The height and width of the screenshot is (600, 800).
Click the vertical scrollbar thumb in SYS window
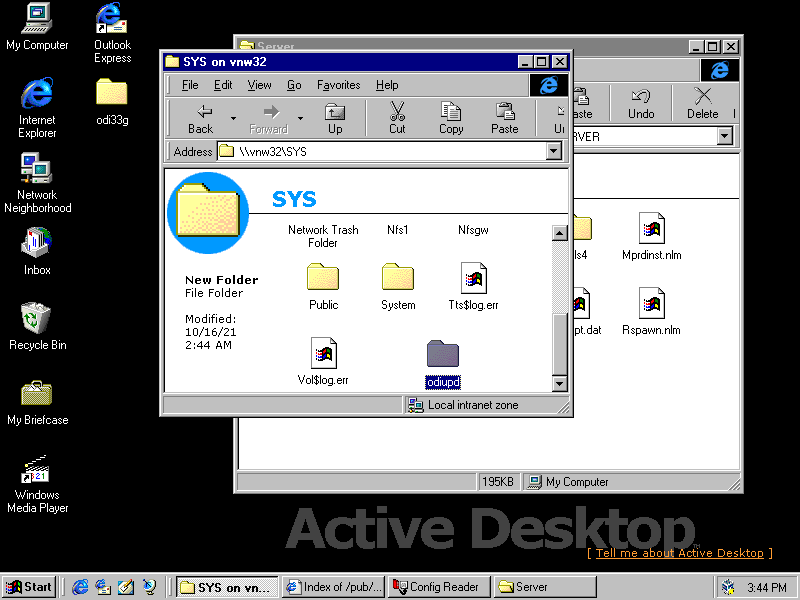560,344
